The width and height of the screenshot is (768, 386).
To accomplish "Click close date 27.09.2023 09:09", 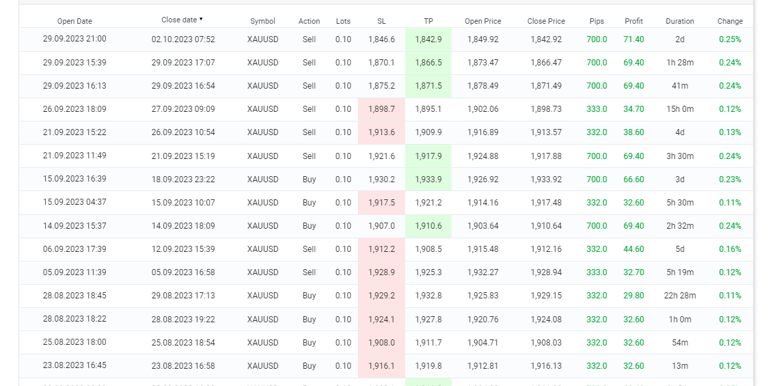I will point(183,109).
